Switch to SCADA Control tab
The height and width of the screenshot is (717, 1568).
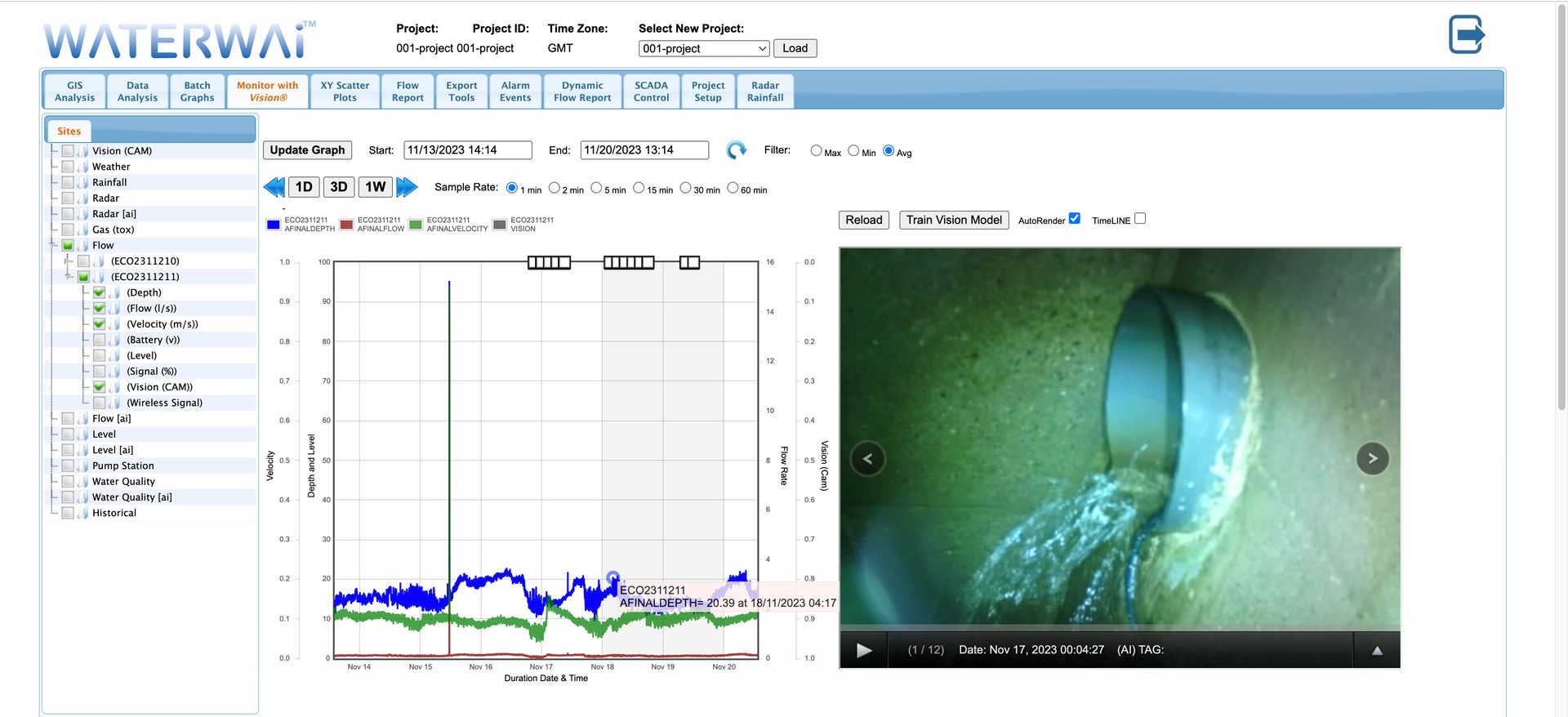point(651,91)
